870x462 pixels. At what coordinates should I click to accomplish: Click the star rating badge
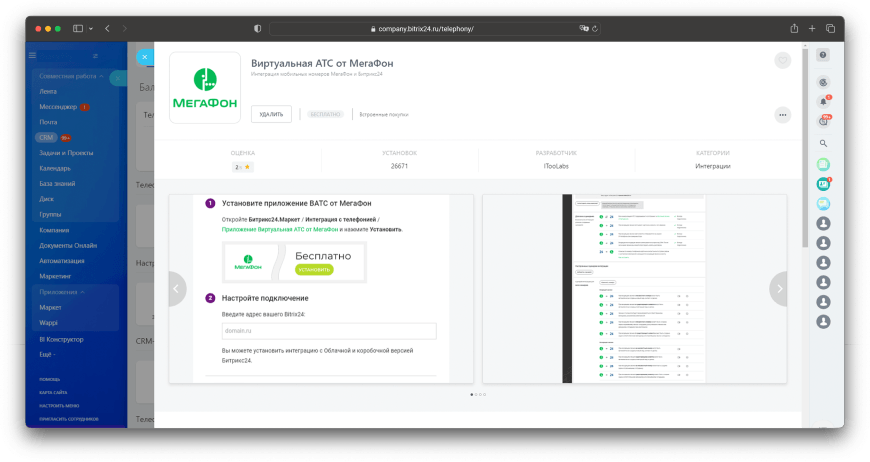[x=242, y=167]
